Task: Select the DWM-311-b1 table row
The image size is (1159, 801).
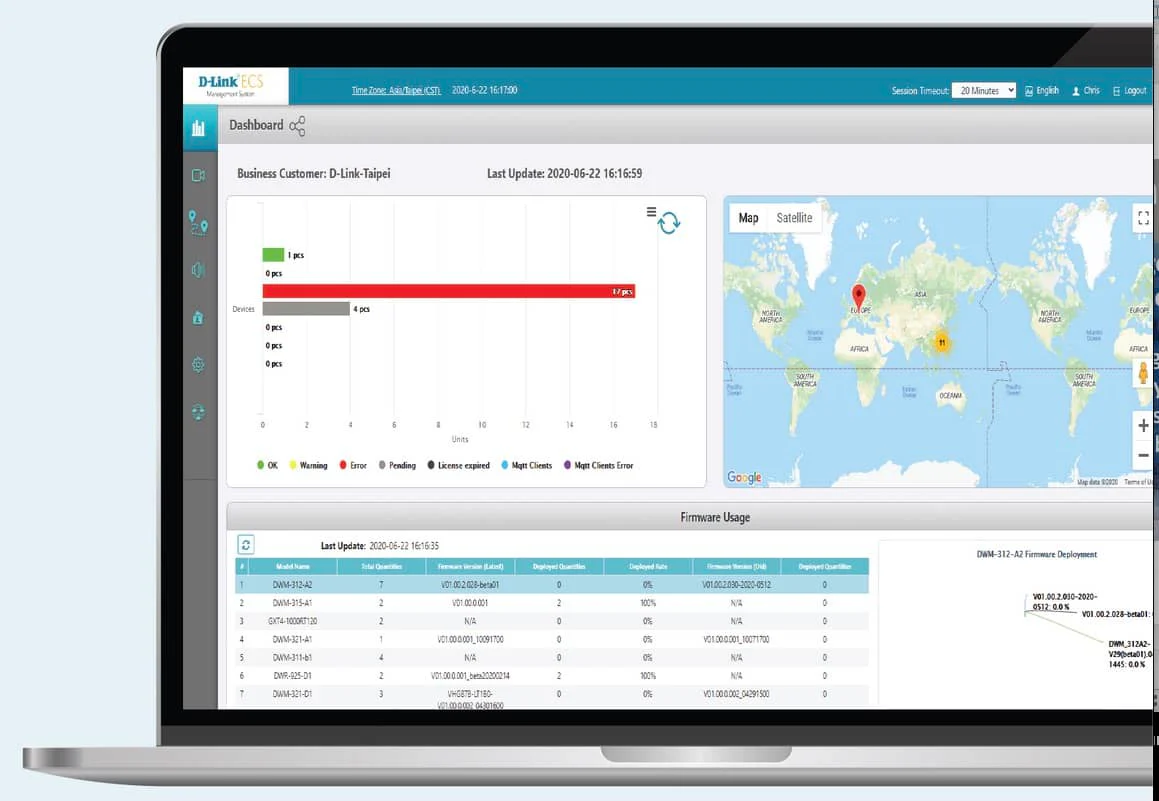Action: (552, 657)
